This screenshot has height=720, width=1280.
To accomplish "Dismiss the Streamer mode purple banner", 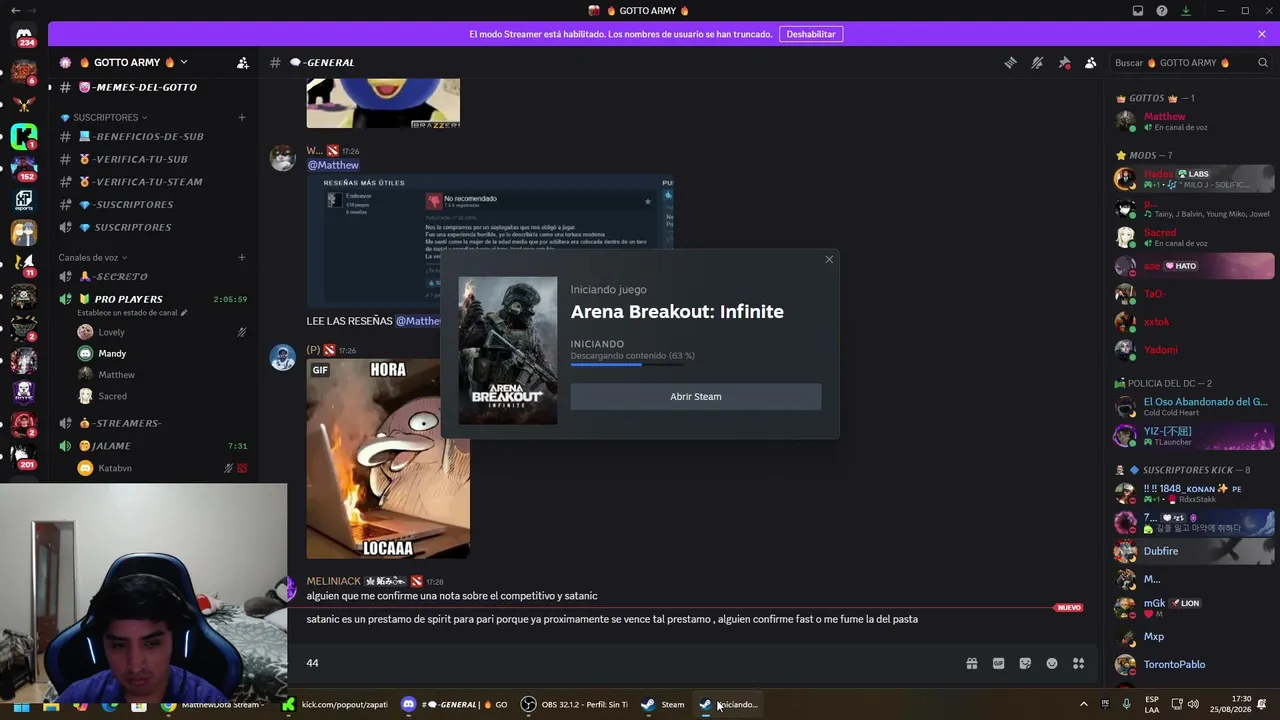I will 1262,34.
